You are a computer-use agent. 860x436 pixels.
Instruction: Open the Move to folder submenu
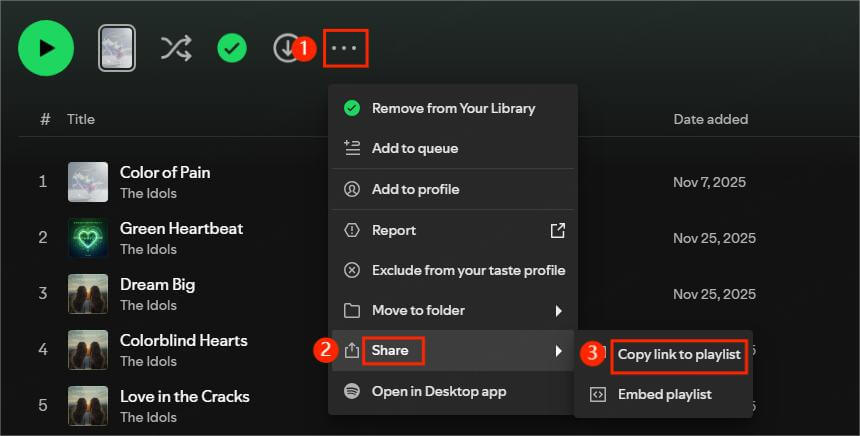(x=453, y=310)
